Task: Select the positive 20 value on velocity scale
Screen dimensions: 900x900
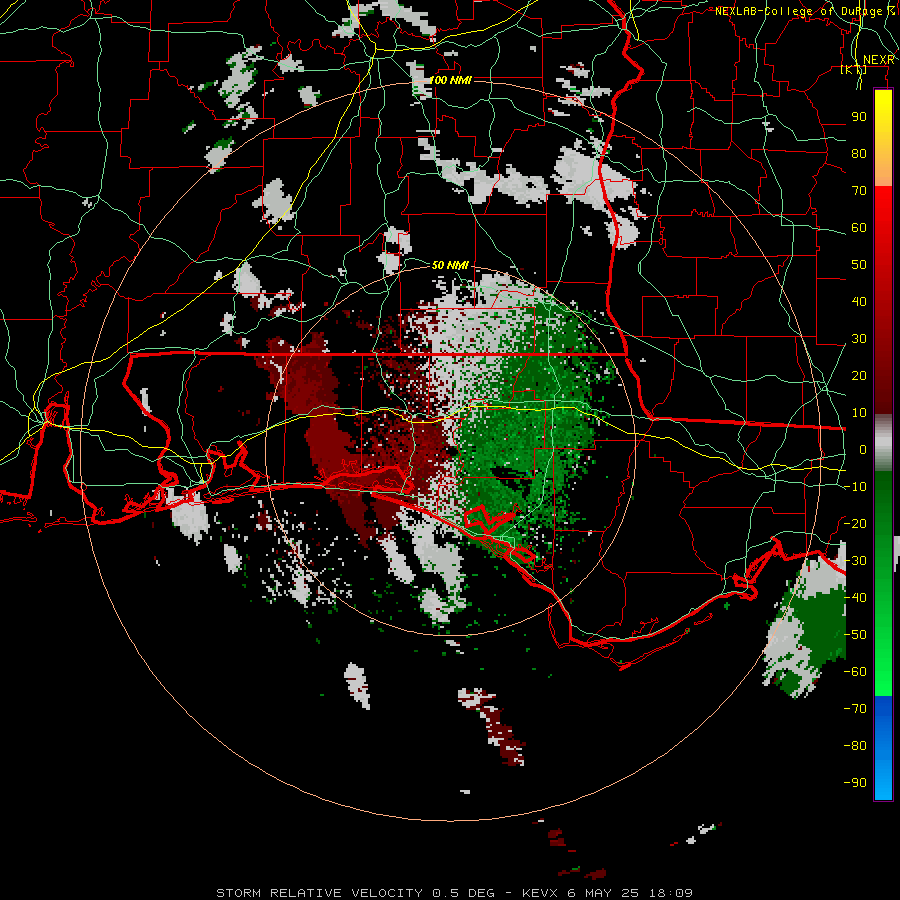Action: click(859, 375)
